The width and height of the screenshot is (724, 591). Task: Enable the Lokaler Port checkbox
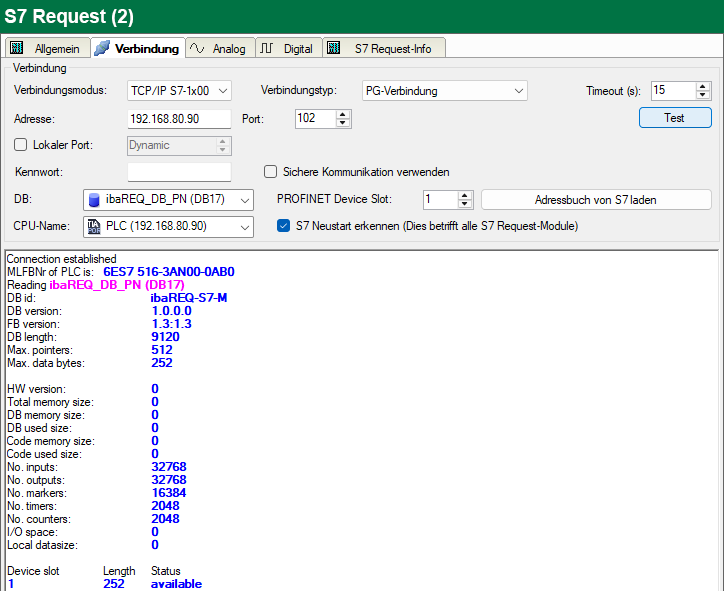(x=21, y=145)
